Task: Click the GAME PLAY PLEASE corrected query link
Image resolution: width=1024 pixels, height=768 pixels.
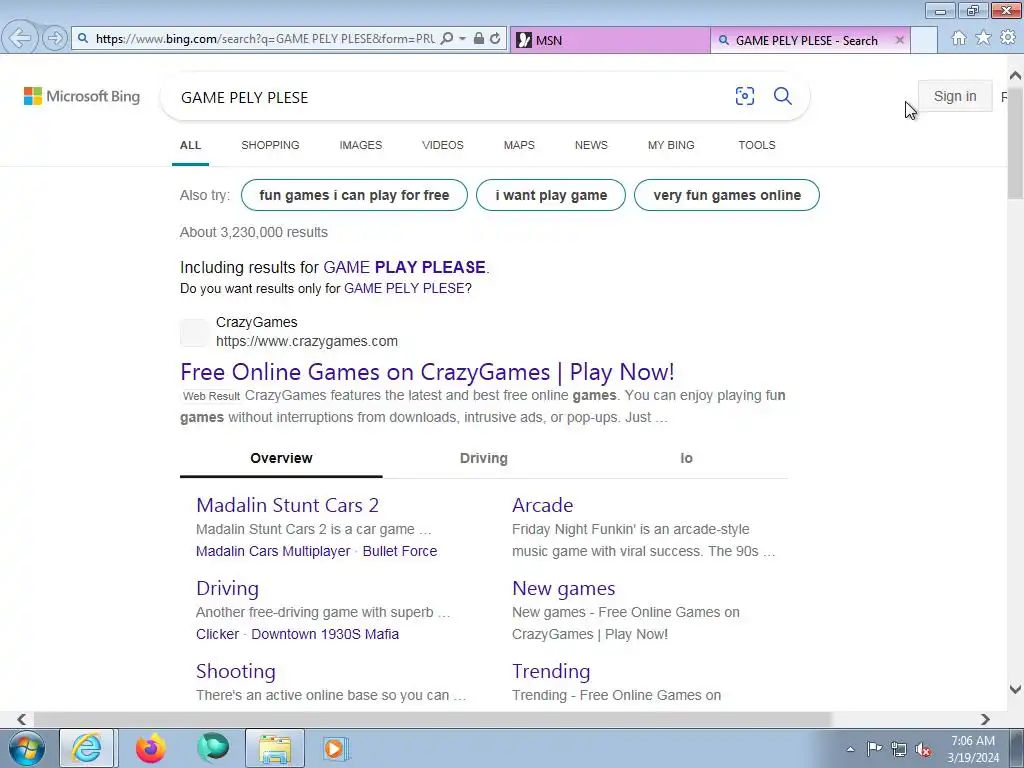Action: point(405,267)
